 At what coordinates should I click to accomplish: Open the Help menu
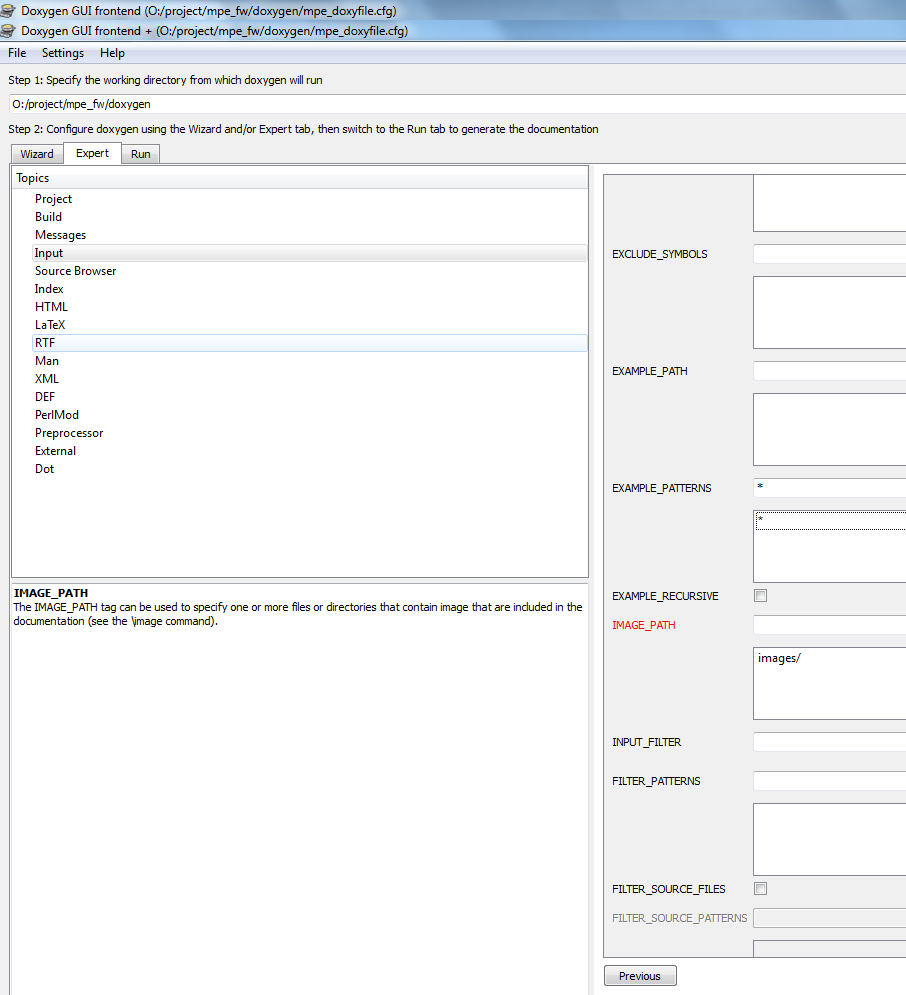point(112,53)
